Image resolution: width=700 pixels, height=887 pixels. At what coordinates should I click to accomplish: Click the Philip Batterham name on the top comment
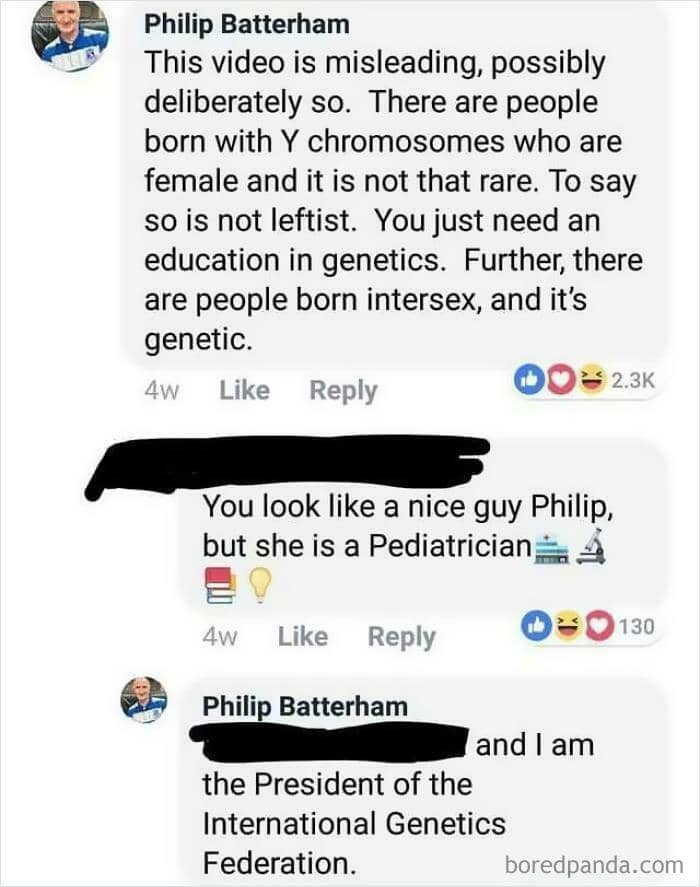[246, 22]
